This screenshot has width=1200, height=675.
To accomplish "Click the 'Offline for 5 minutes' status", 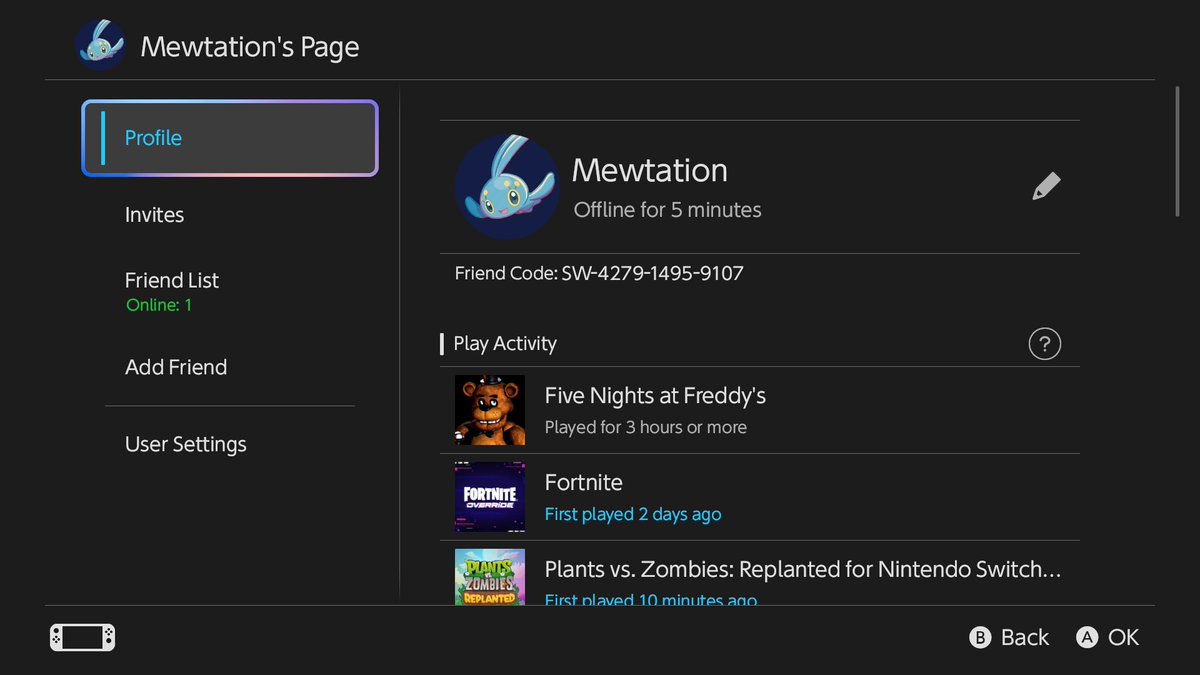I will coord(668,210).
